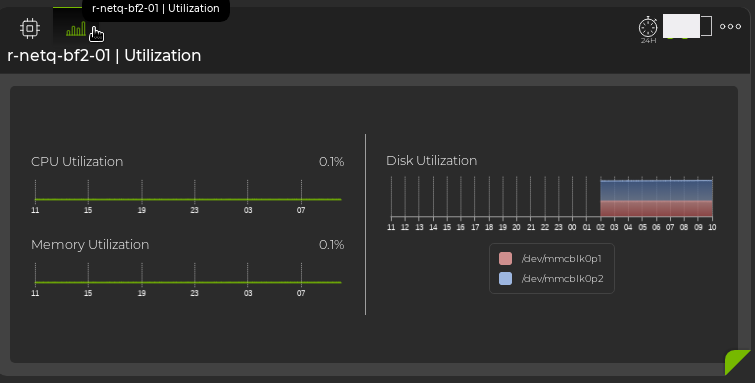Click red /dev/mmcblk0p1 legend swatch

(505, 259)
